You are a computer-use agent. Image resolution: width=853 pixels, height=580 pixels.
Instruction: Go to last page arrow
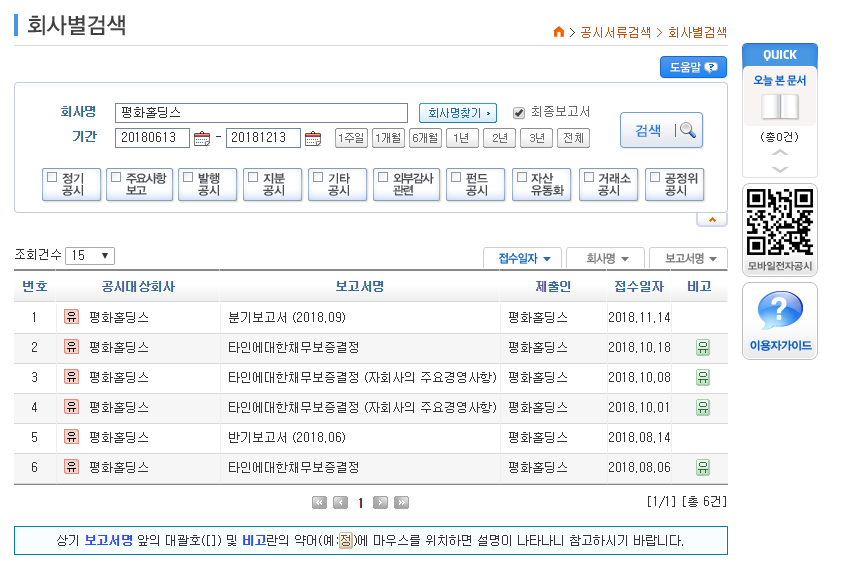tap(401, 502)
